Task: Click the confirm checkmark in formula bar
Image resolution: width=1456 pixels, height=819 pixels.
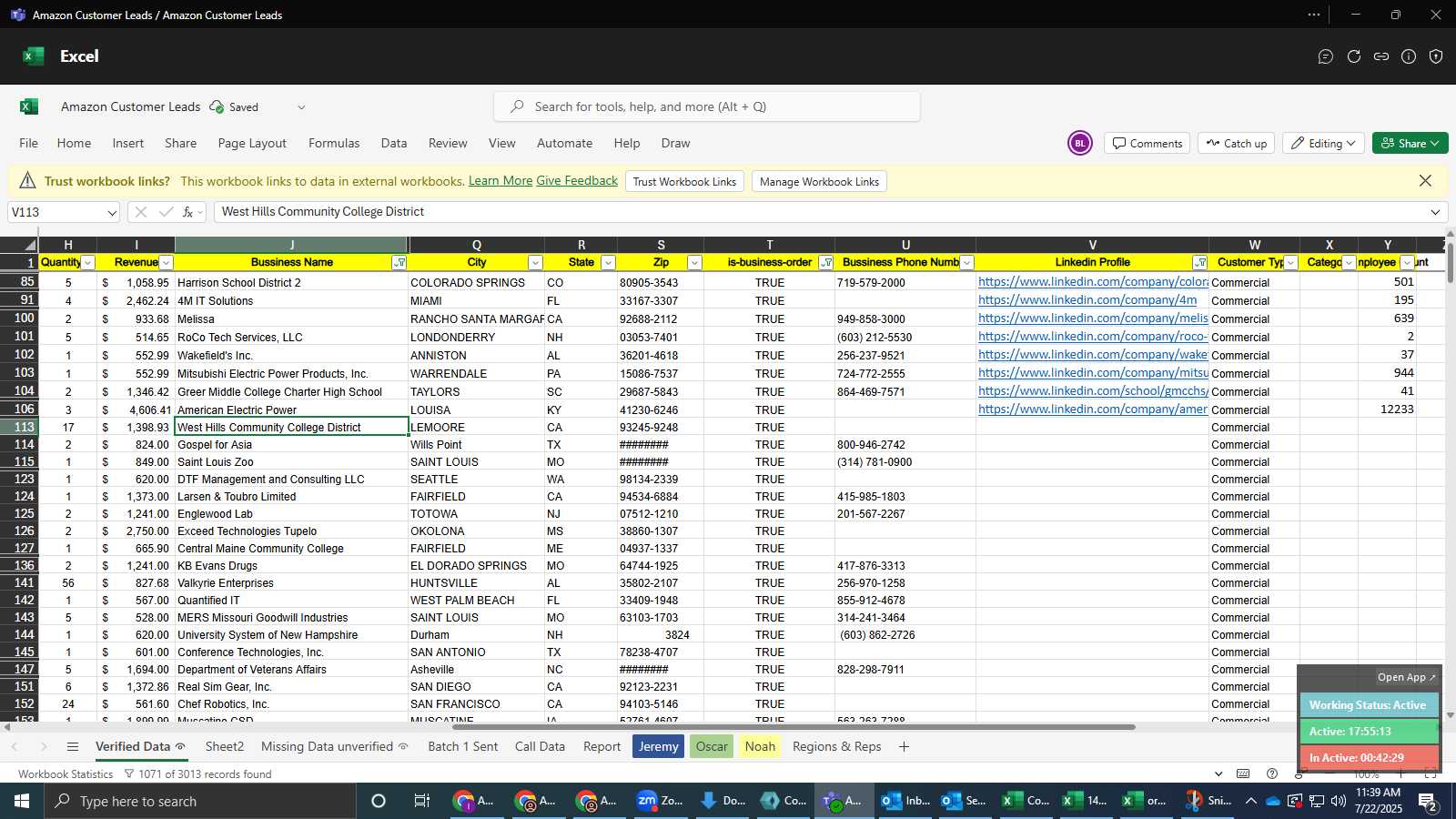Action: coord(166,212)
